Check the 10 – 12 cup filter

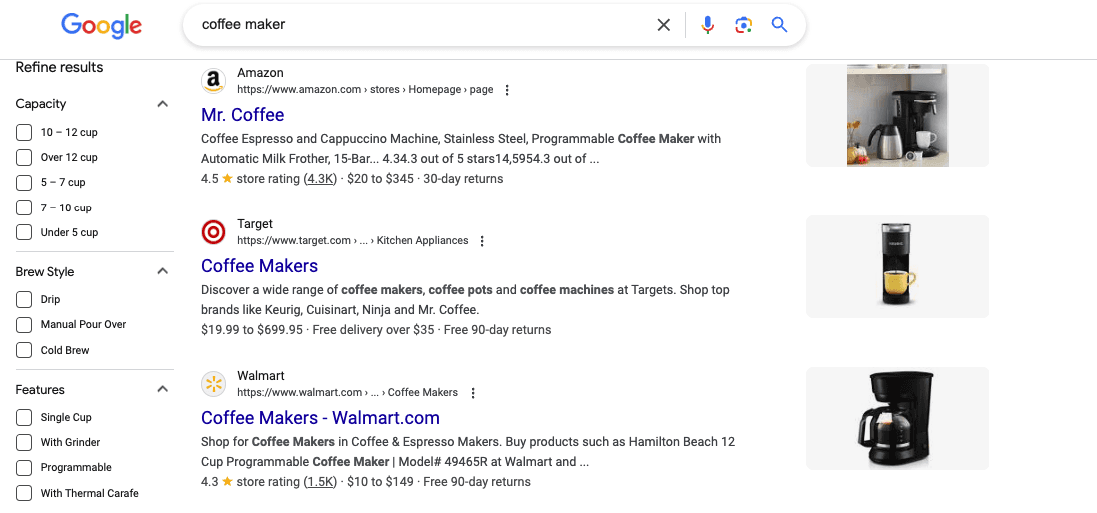24,132
